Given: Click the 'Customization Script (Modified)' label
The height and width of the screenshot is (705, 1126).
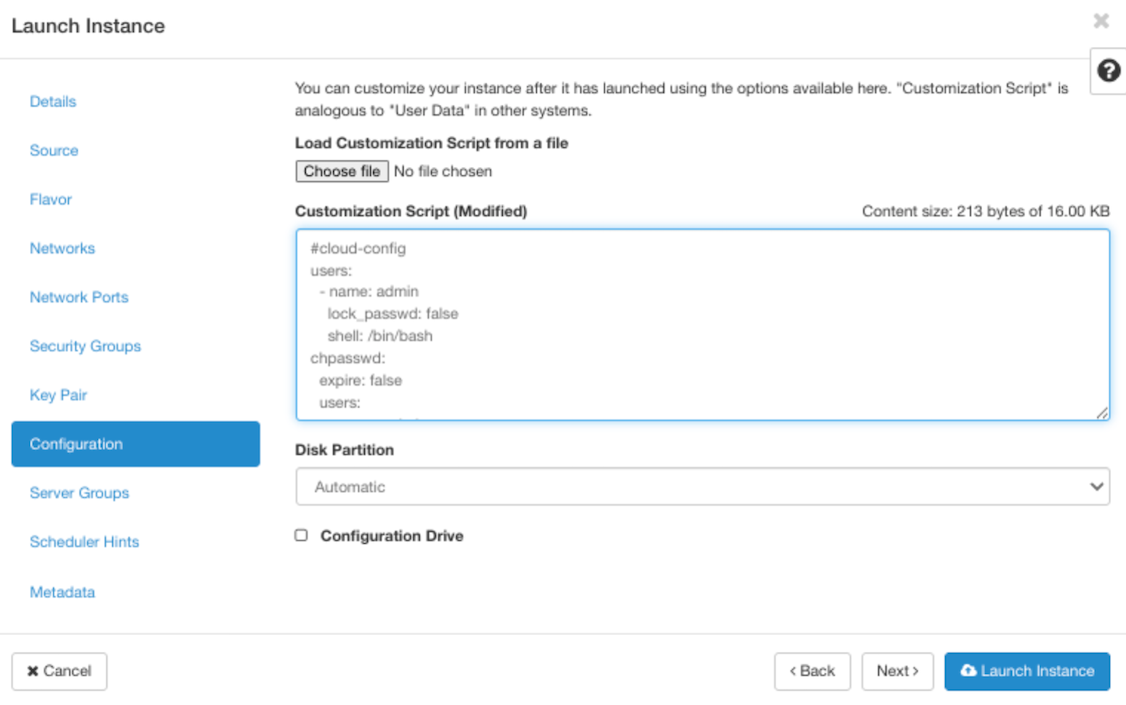Looking at the screenshot, I should pos(411,211).
